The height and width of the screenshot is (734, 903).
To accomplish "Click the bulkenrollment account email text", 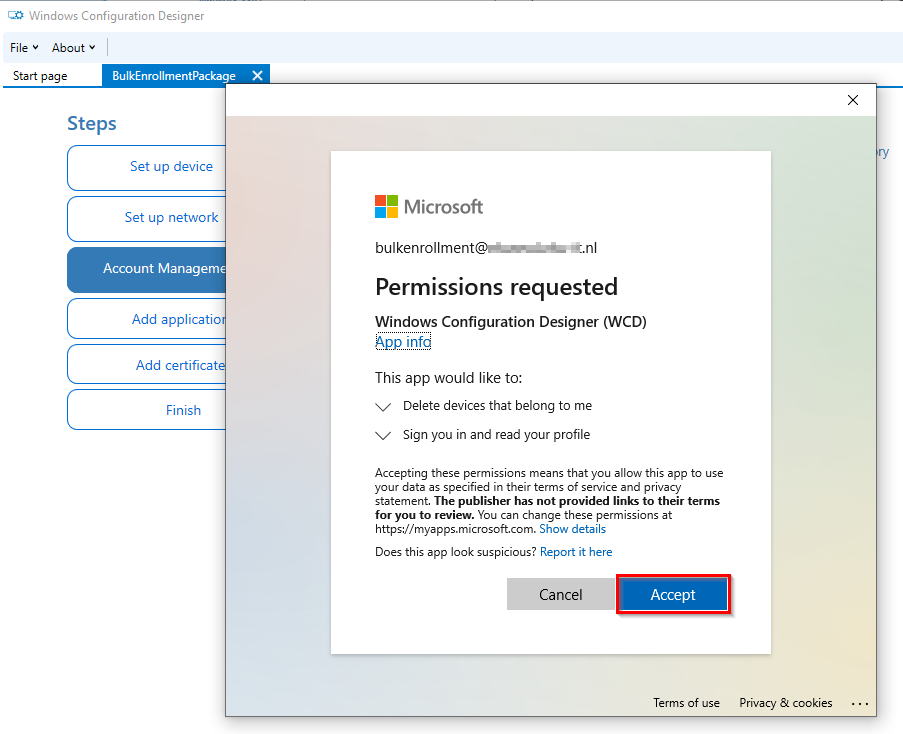I will 485,248.
